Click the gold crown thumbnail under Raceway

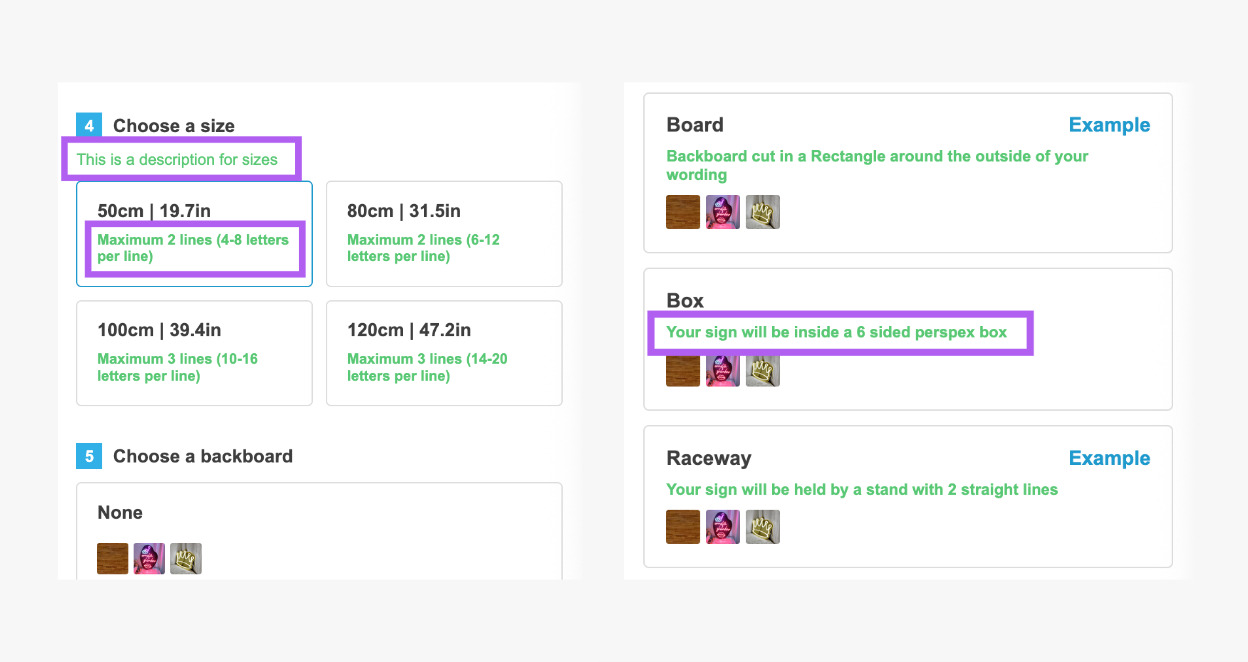click(762, 527)
